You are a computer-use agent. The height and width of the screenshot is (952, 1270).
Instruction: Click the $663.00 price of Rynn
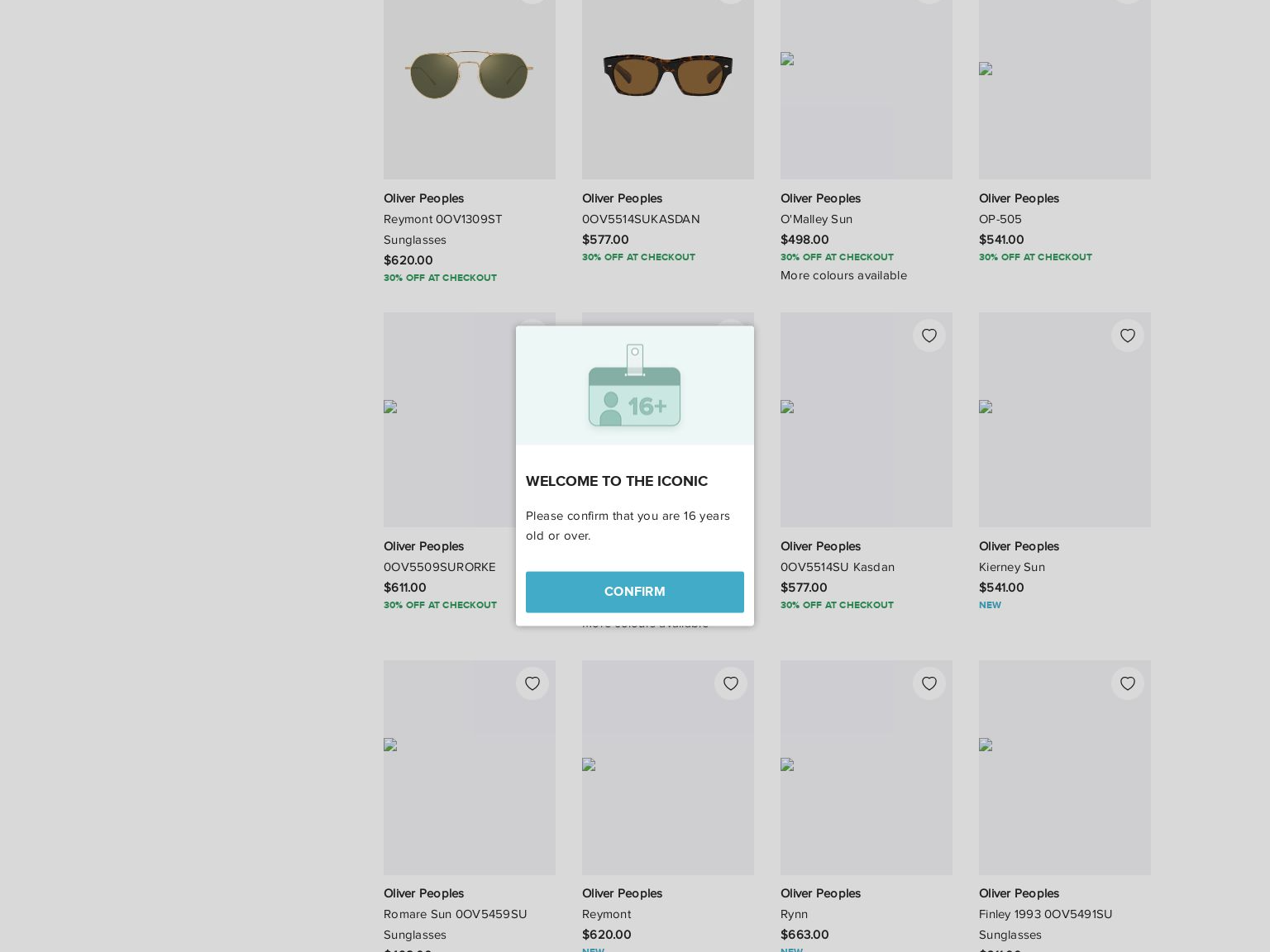(x=804, y=935)
